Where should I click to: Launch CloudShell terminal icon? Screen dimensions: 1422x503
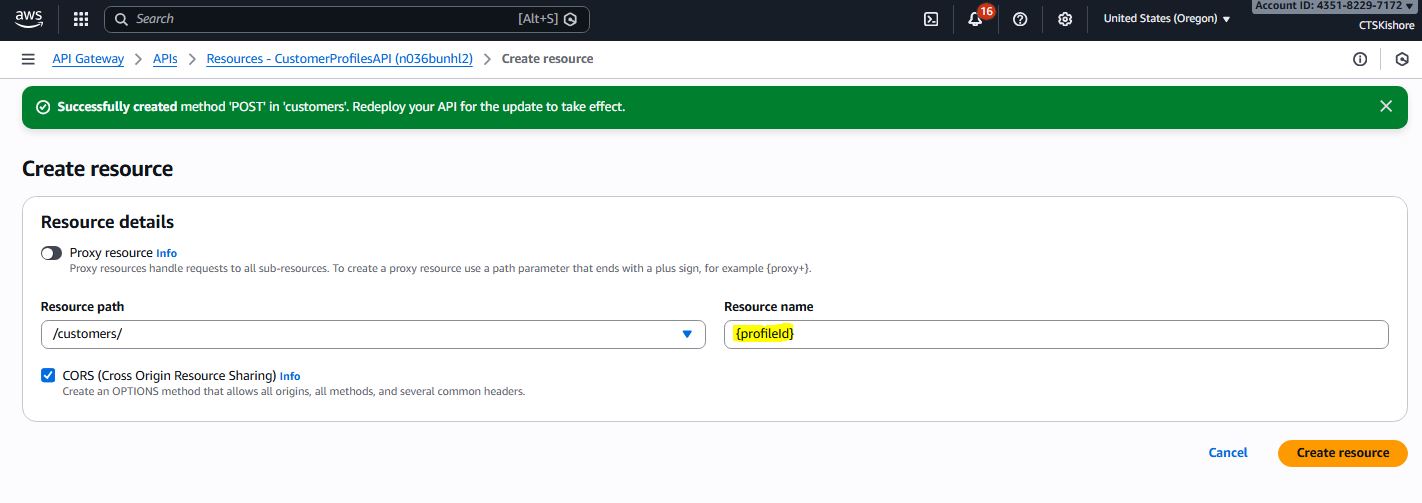(930, 19)
